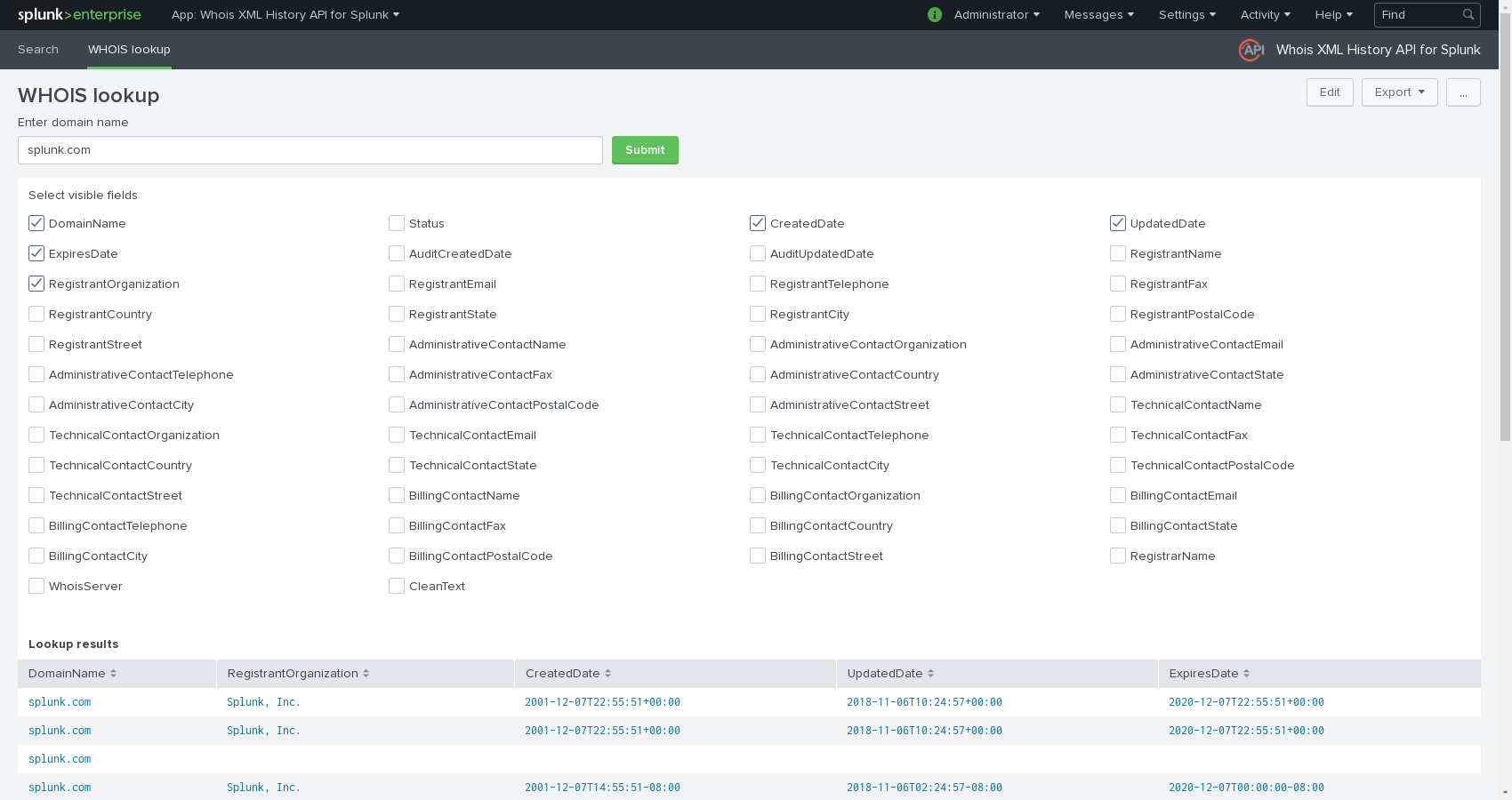This screenshot has width=1512, height=800.
Task: Check the CleanText checkbox
Action: pos(397,586)
